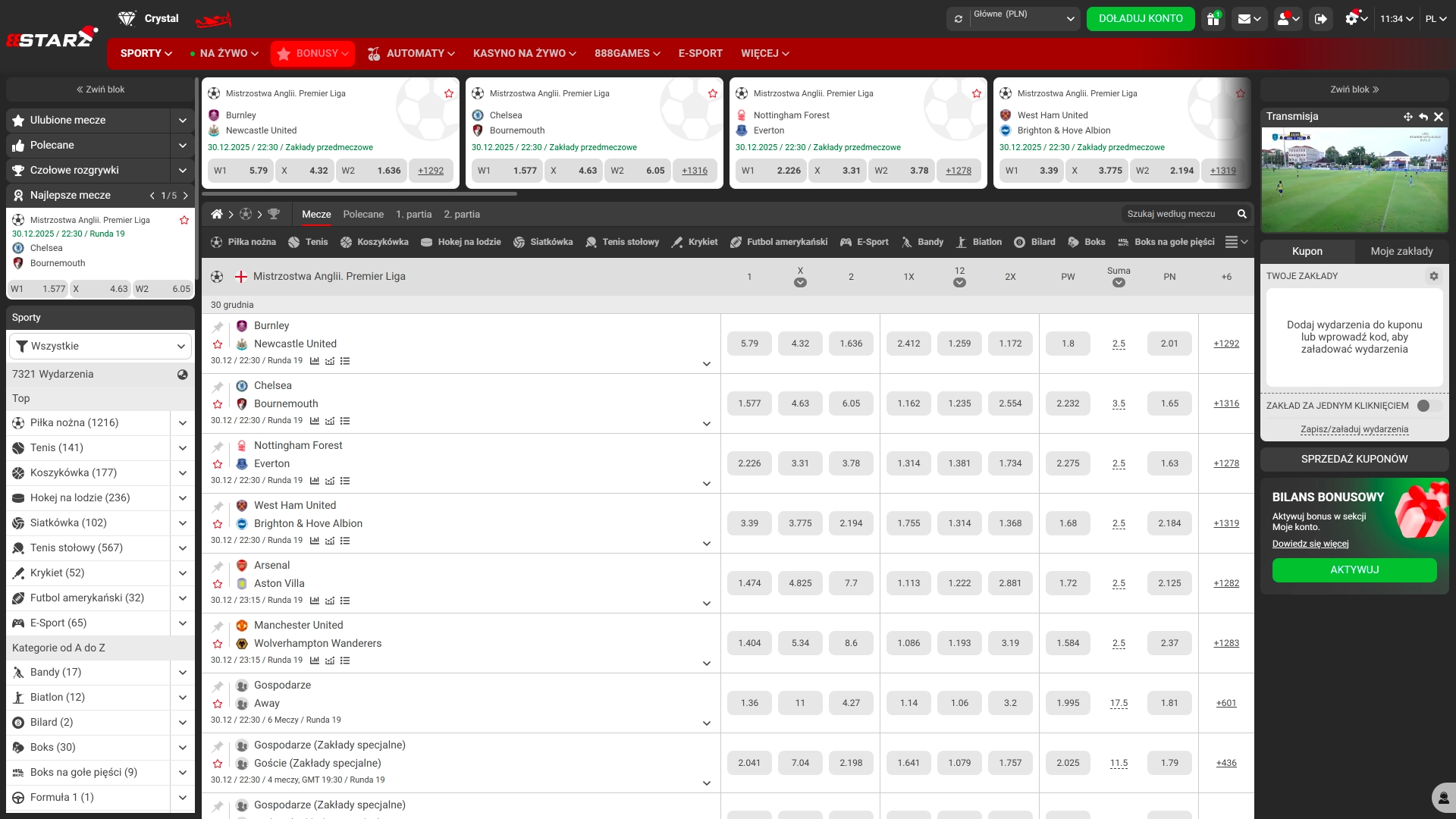Expand the Czołowe rozgrywki section
Image resolution: width=1456 pixels, height=819 pixels.
[x=182, y=171]
